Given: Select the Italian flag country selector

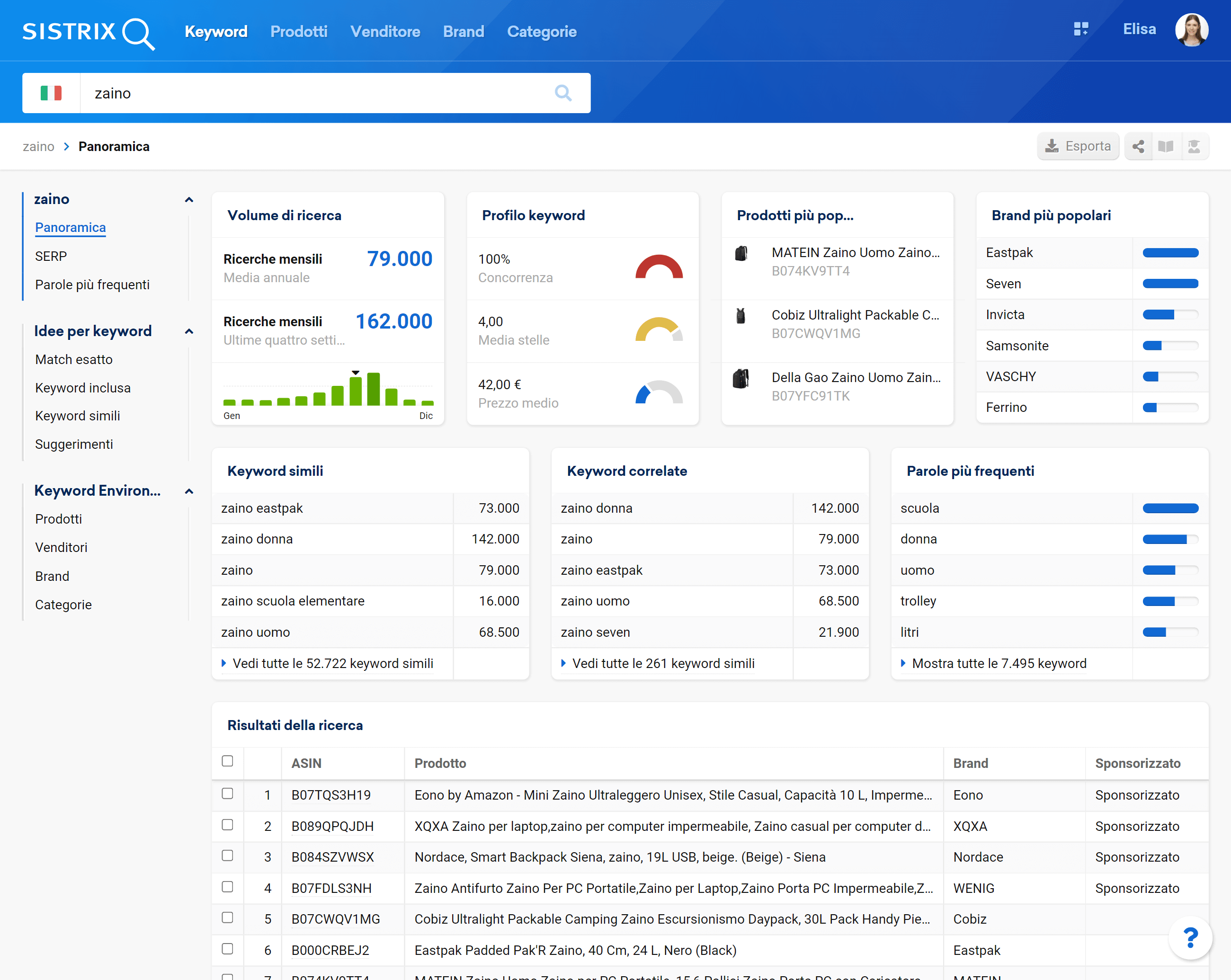Looking at the screenshot, I should pos(52,93).
